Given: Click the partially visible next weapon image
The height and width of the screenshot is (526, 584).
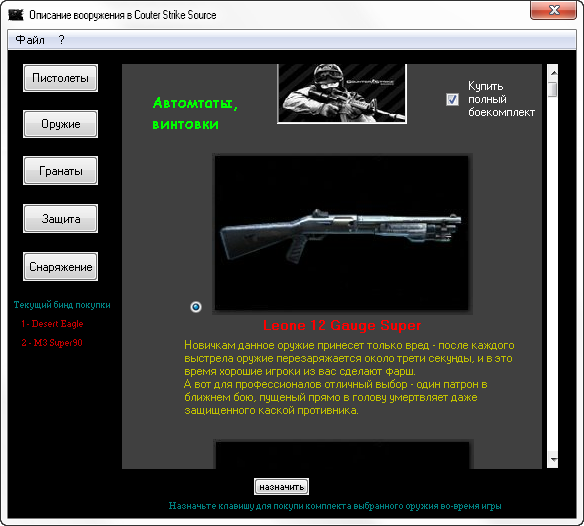Looking at the screenshot, I should tap(343, 455).
